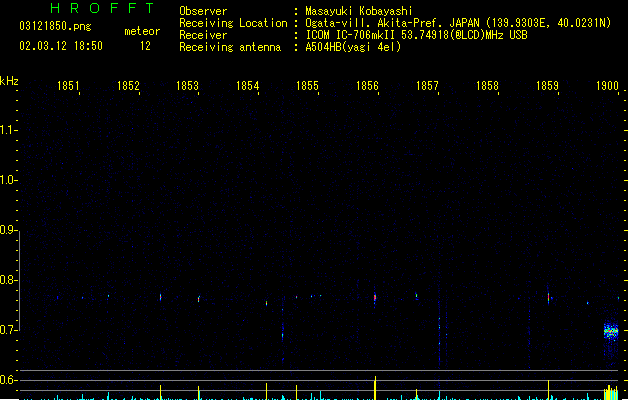Viewport: 629px width, 400px height.
Task: Click the 1852 time axis label
Action: tap(128, 86)
